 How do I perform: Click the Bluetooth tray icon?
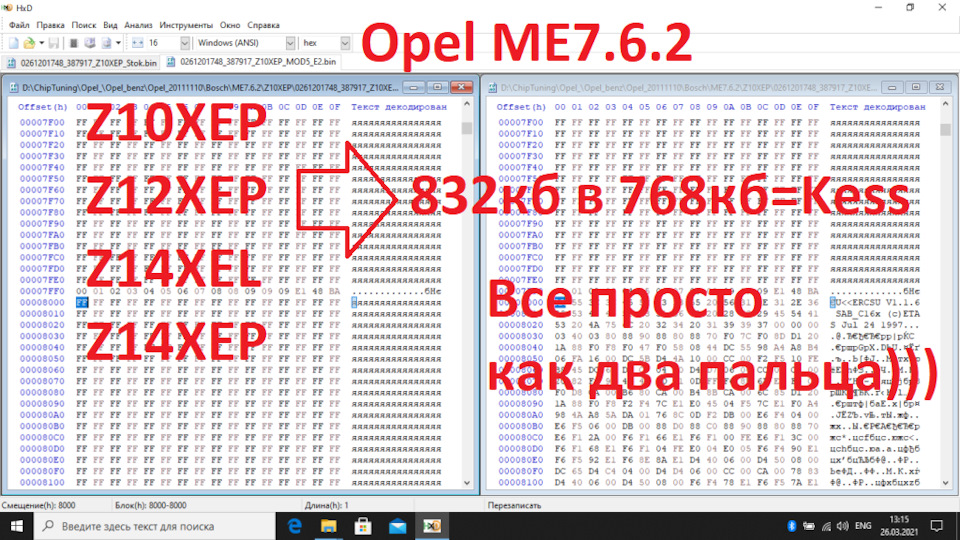coord(791,526)
